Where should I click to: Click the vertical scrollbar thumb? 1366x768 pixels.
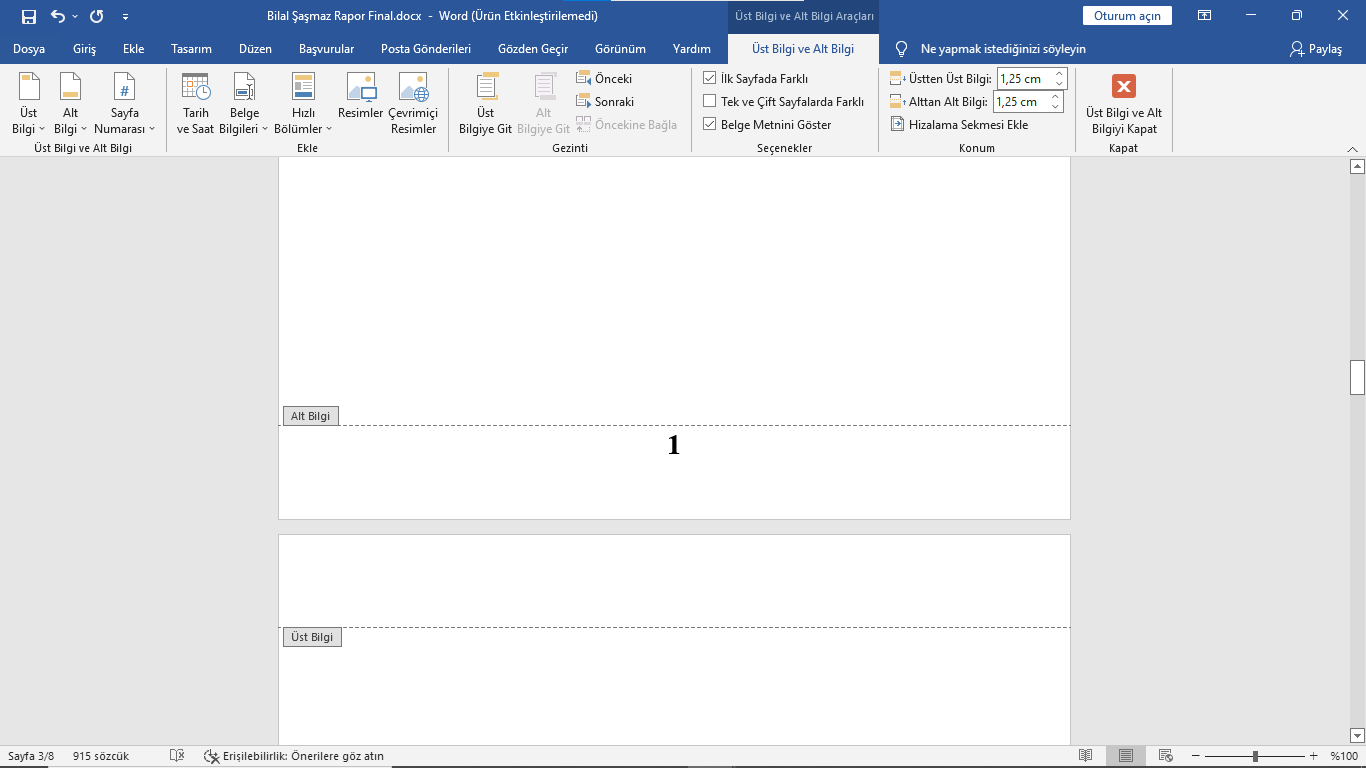[x=1357, y=378]
